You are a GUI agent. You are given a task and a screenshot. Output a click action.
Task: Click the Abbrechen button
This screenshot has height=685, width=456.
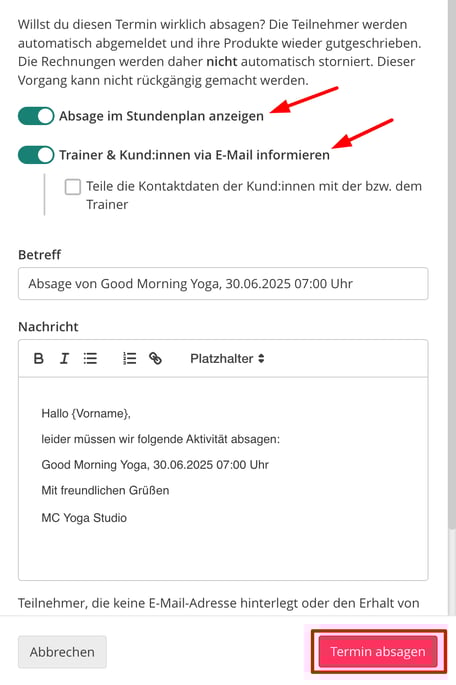point(62,652)
